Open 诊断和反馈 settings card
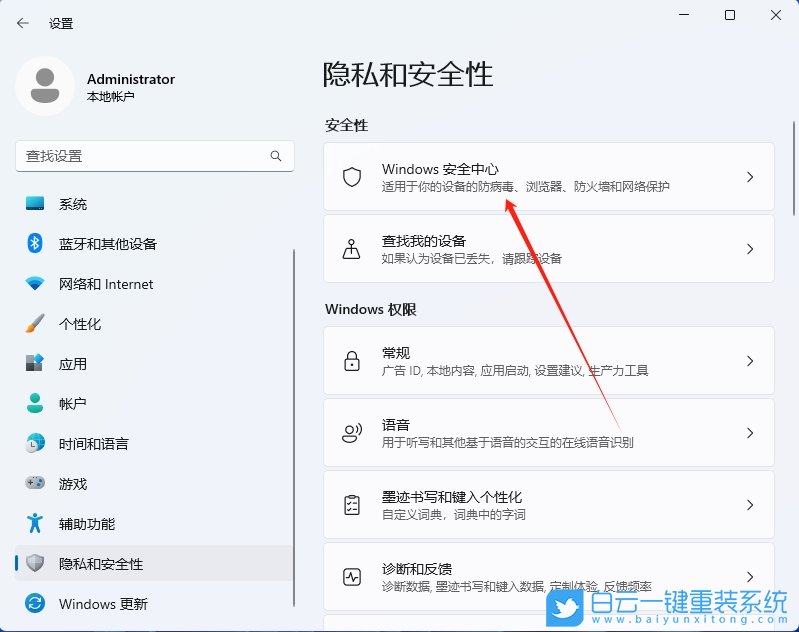 click(549, 576)
